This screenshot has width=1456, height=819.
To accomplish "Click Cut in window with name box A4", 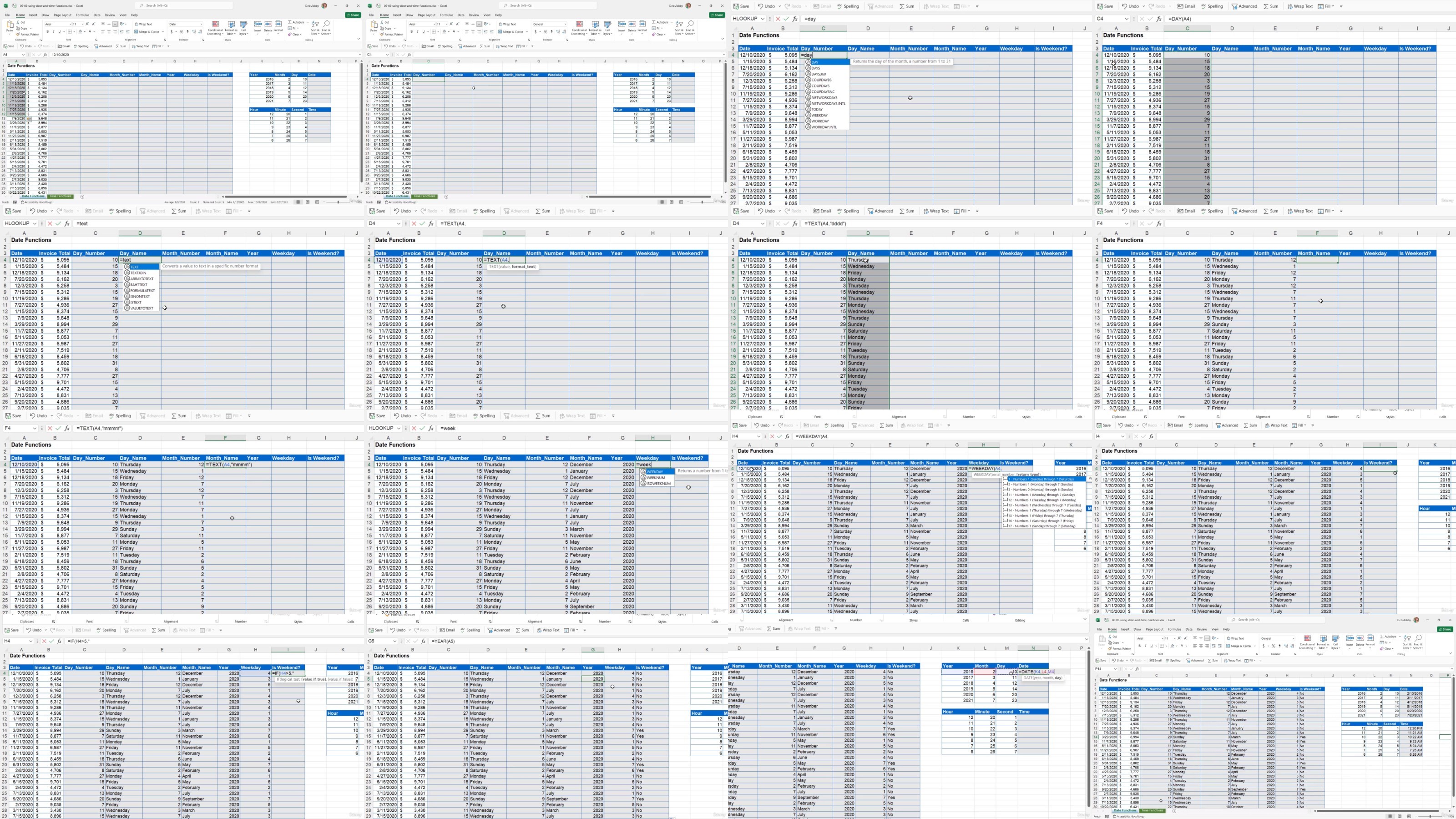I will [22, 24].
